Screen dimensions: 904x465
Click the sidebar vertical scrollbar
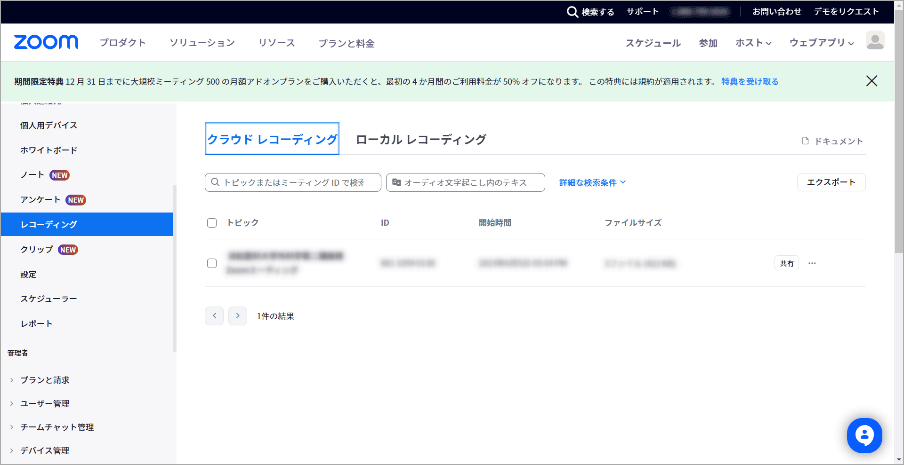(175, 268)
